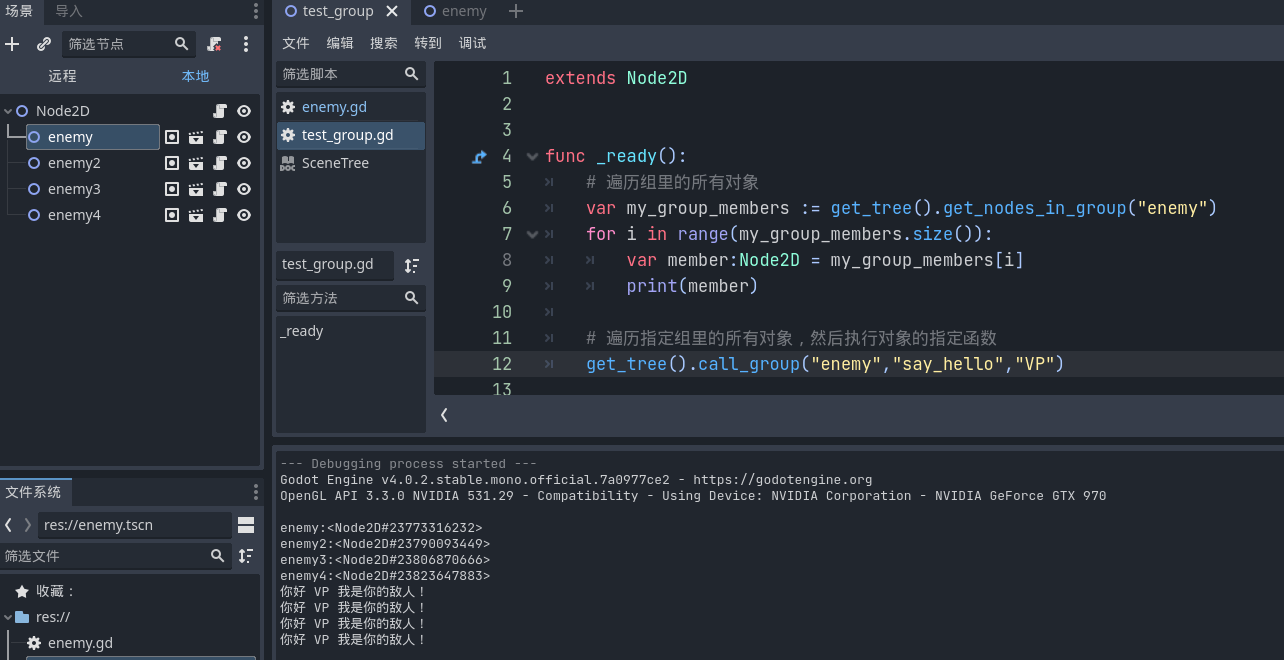1284x660 pixels.
Task: Add a new scene tab
Action: click(x=516, y=11)
